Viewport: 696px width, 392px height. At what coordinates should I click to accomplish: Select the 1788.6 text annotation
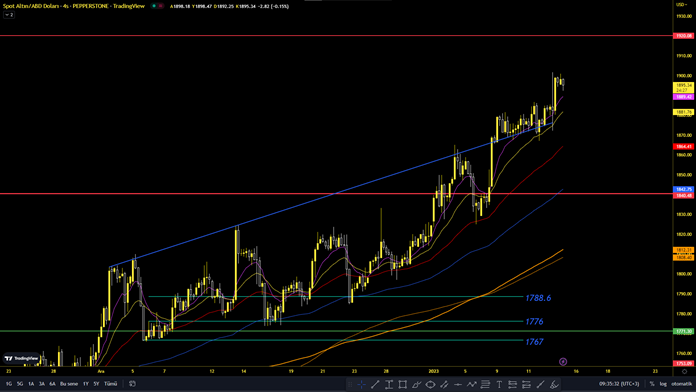pos(538,298)
